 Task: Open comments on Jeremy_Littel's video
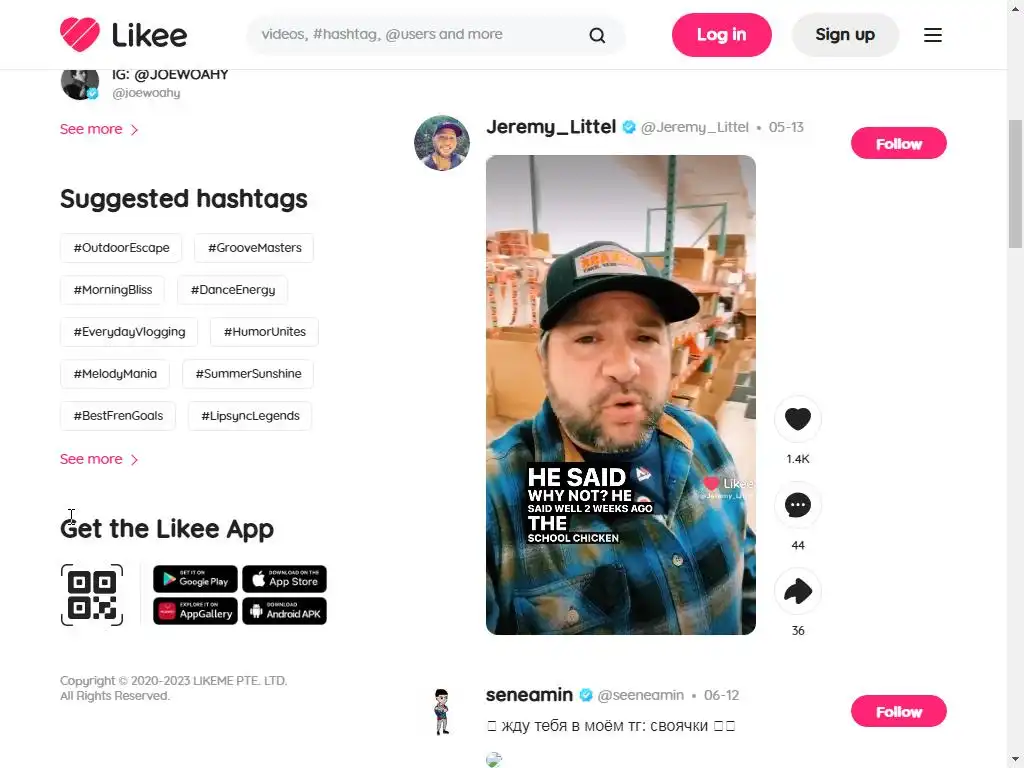pos(797,505)
